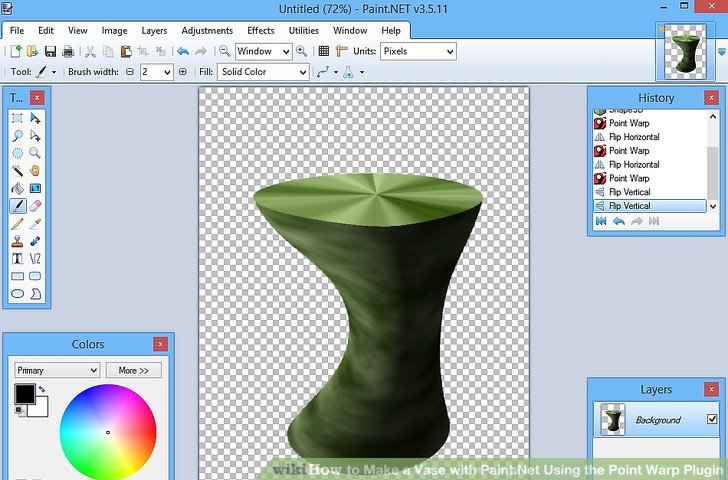Open the Primary color selector dropdown

57,370
